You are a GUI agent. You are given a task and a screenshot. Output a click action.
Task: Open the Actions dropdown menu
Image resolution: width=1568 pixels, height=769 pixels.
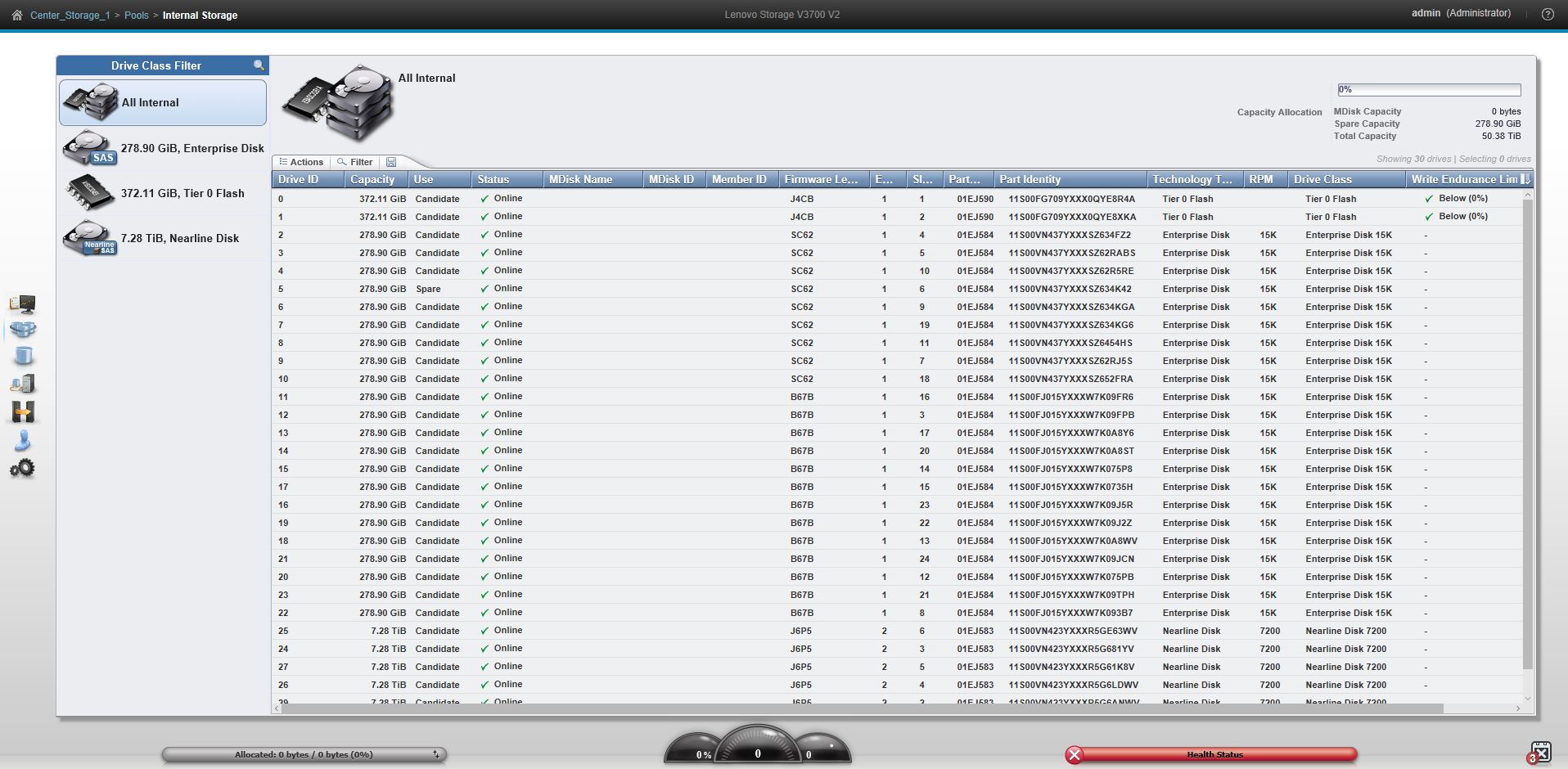click(x=301, y=162)
